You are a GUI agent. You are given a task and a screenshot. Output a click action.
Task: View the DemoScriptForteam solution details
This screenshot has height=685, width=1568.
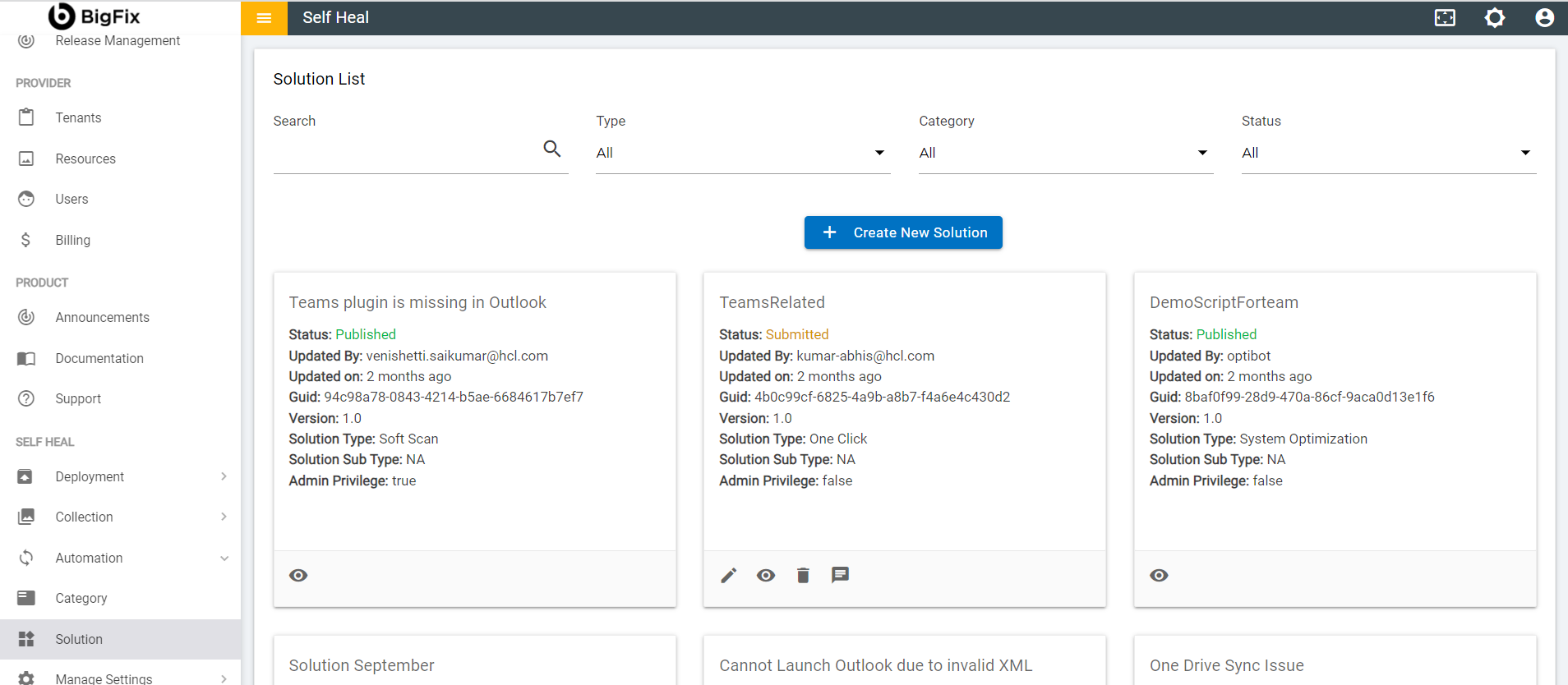[1159, 576]
